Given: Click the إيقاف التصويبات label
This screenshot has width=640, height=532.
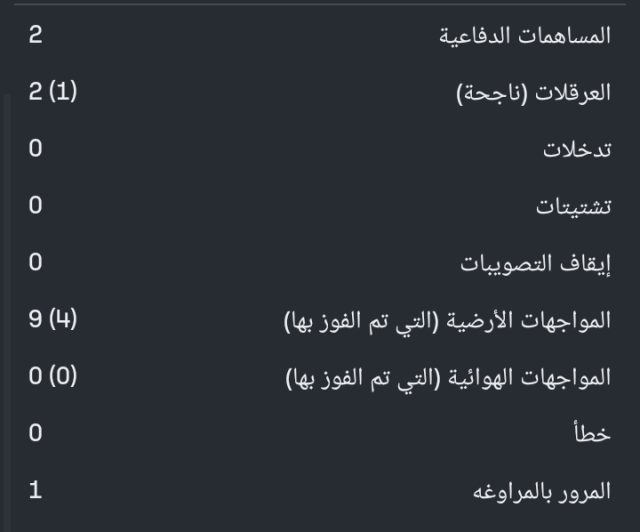Looking at the screenshot, I should (535, 264).
